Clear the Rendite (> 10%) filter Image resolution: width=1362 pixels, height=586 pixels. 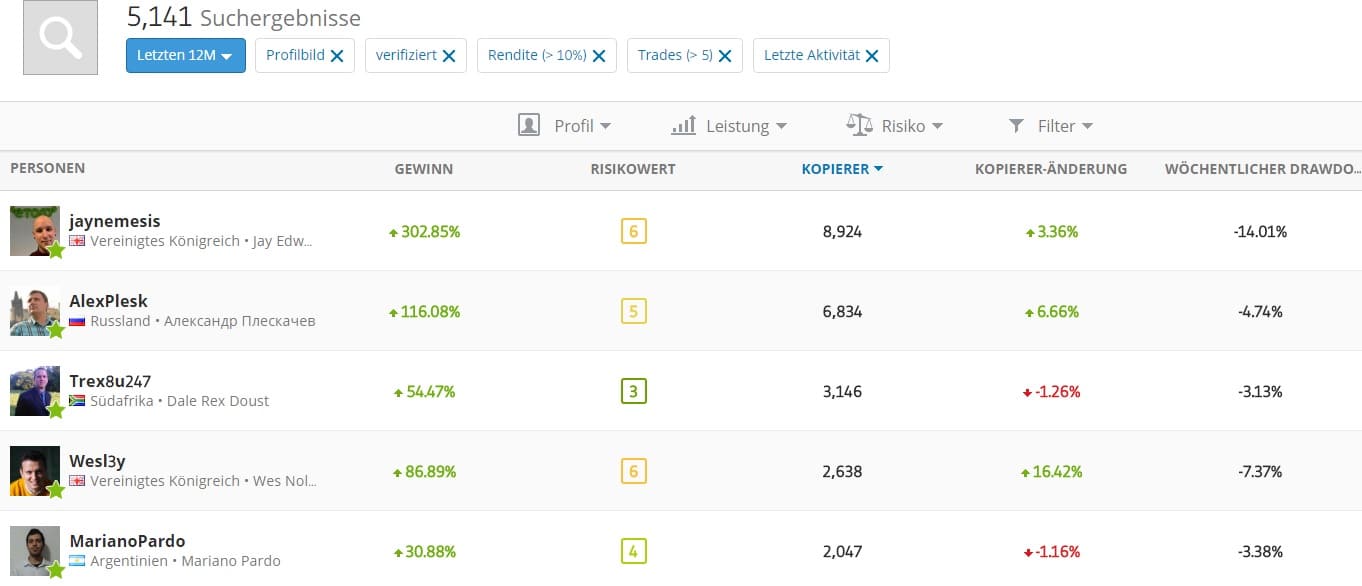[599, 56]
